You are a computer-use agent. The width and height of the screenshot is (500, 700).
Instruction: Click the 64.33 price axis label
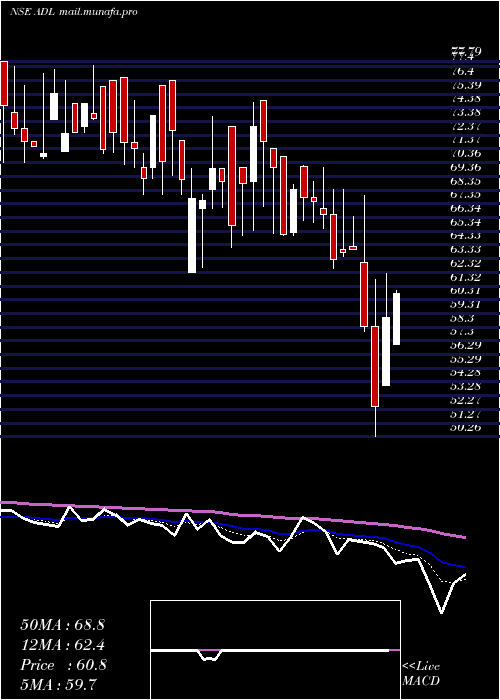coord(465,236)
